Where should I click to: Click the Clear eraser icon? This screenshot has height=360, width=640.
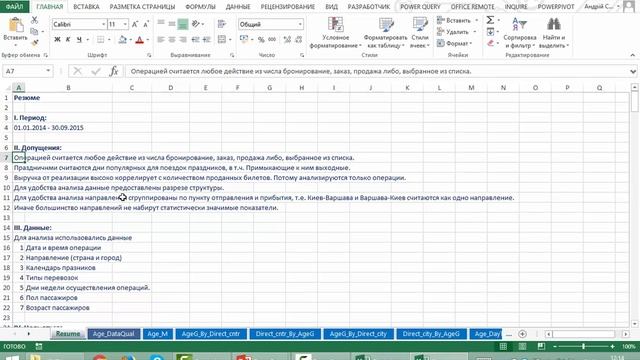point(490,43)
